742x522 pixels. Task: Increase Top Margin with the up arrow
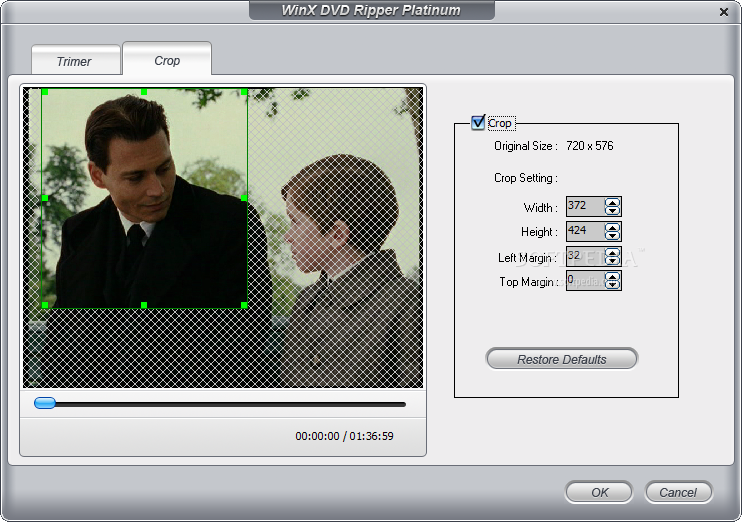point(612,277)
